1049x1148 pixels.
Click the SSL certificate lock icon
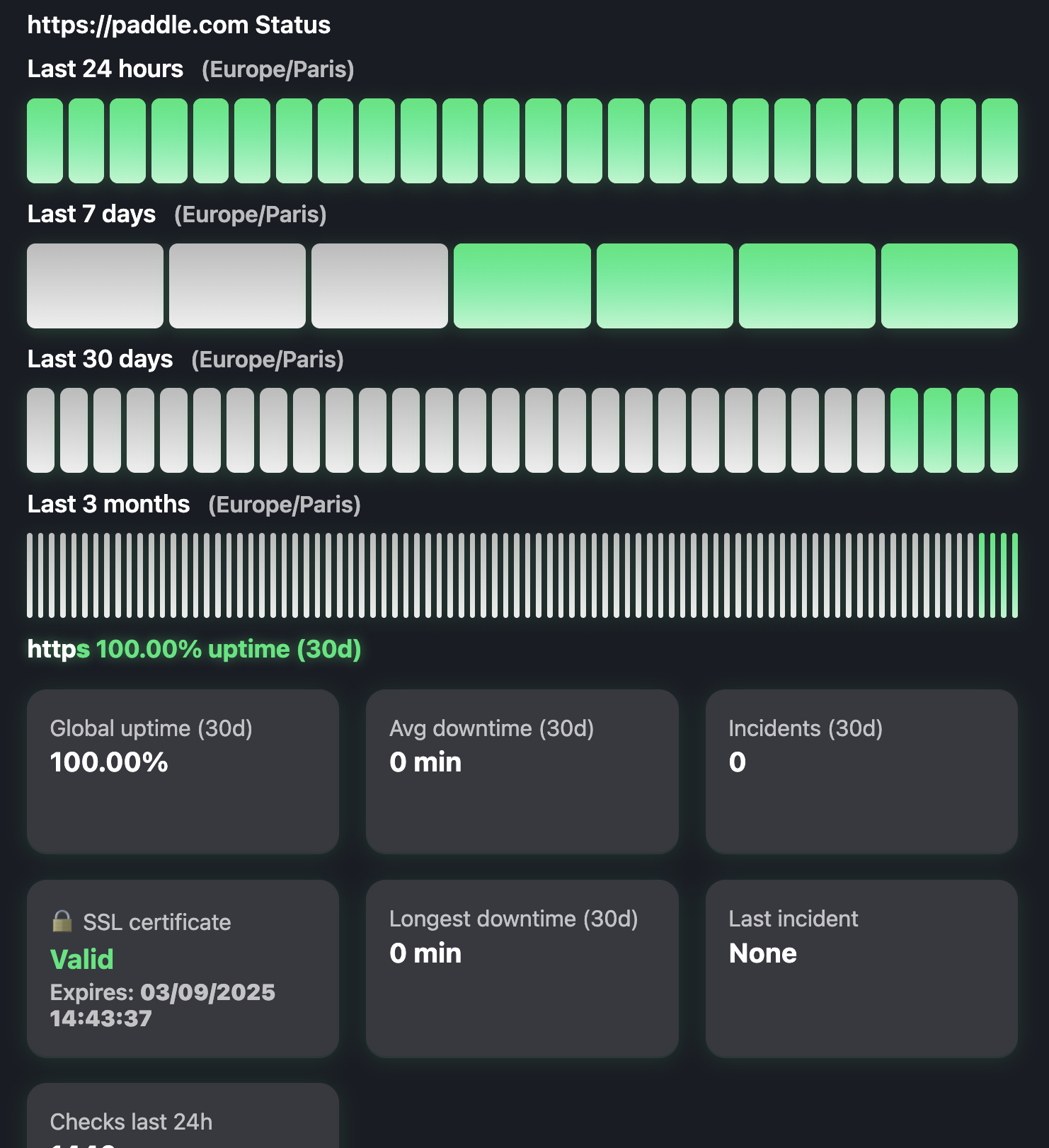(62, 921)
